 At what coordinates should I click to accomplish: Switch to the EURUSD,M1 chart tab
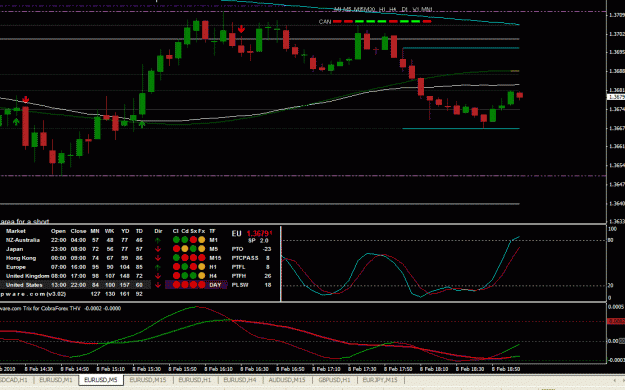[56, 380]
